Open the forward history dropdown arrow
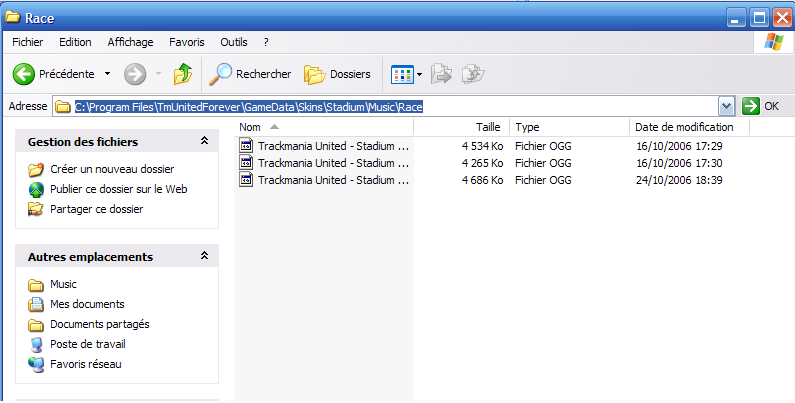 158,74
